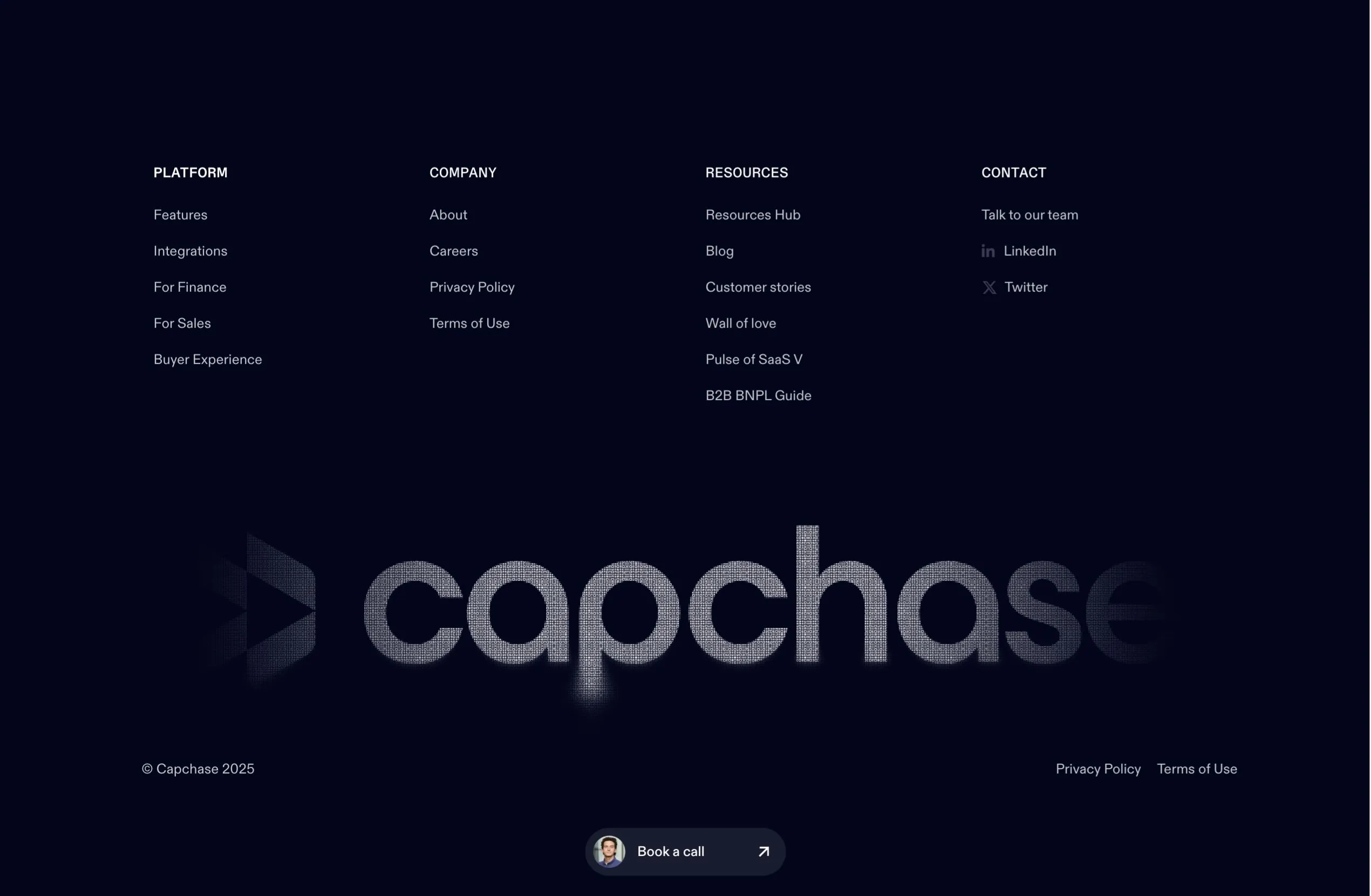
Task: Click the CONTACT column heading
Action: pos(1014,173)
